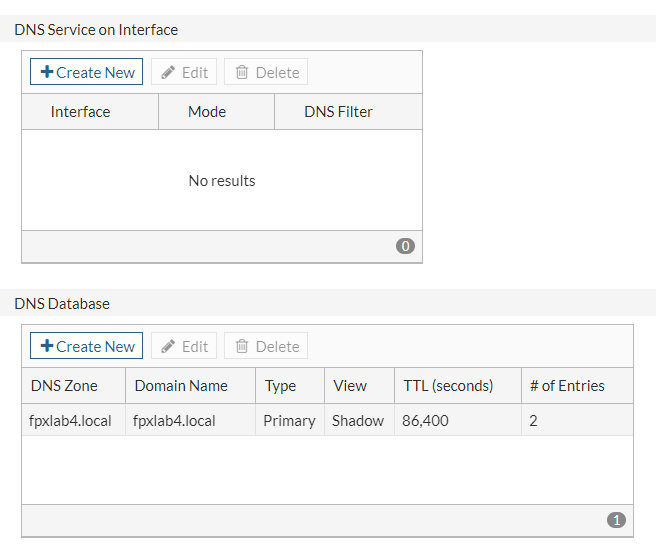Viewport: 656px width, 548px height.
Task: Click Create New in DNS Service on Interface
Action: click(86, 72)
